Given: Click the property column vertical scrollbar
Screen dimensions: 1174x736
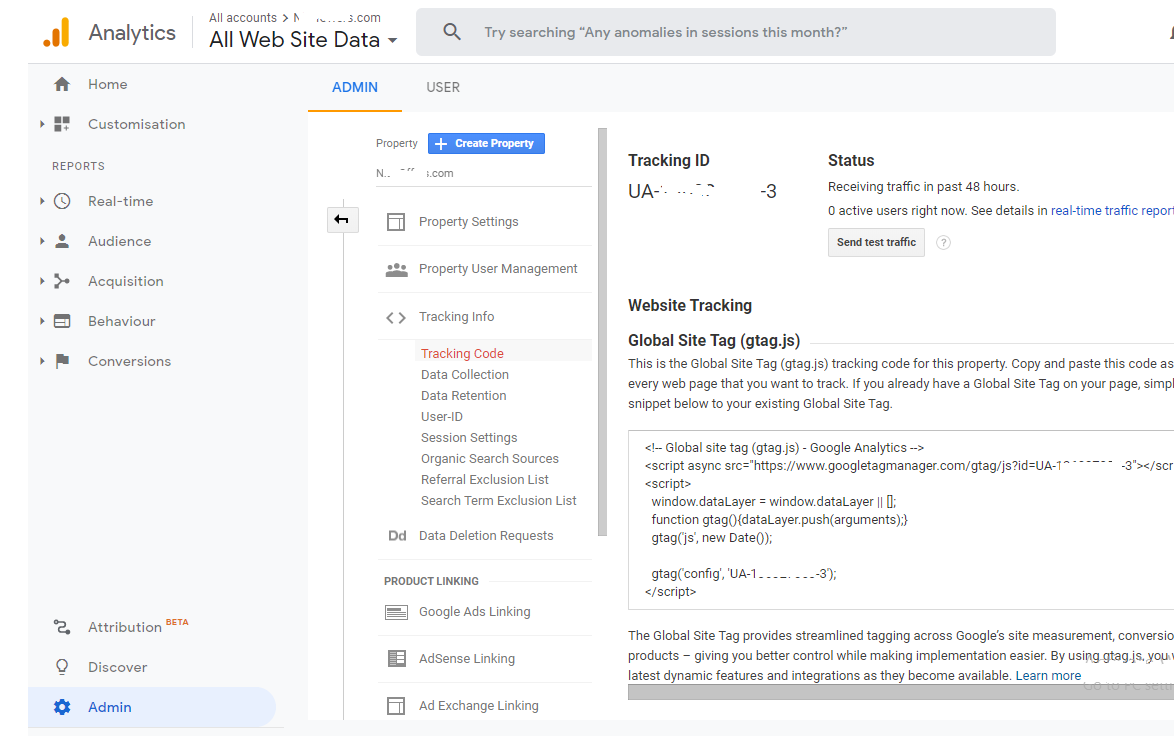Looking at the screenshot, I should pyautogui.click(x=602, y=330).
